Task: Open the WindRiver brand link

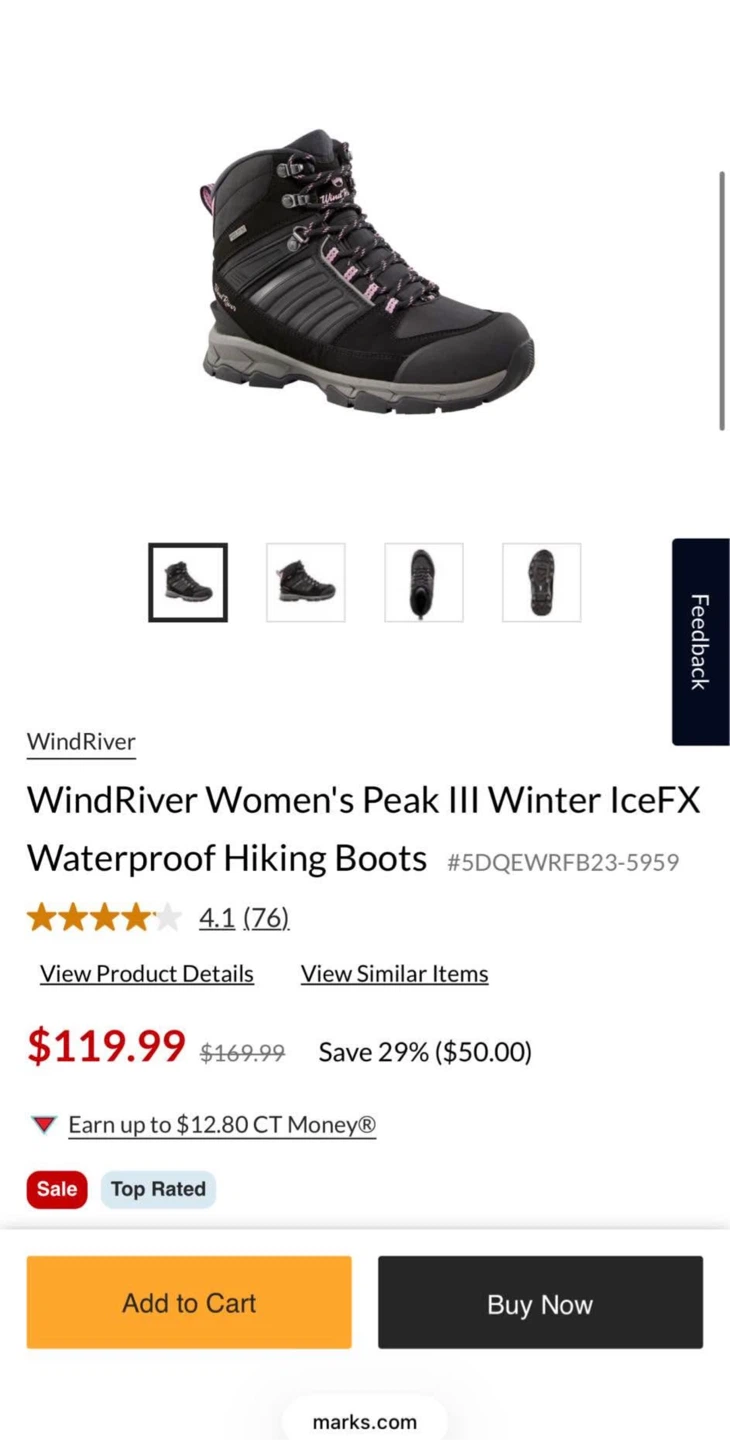Action: [81, 742]
